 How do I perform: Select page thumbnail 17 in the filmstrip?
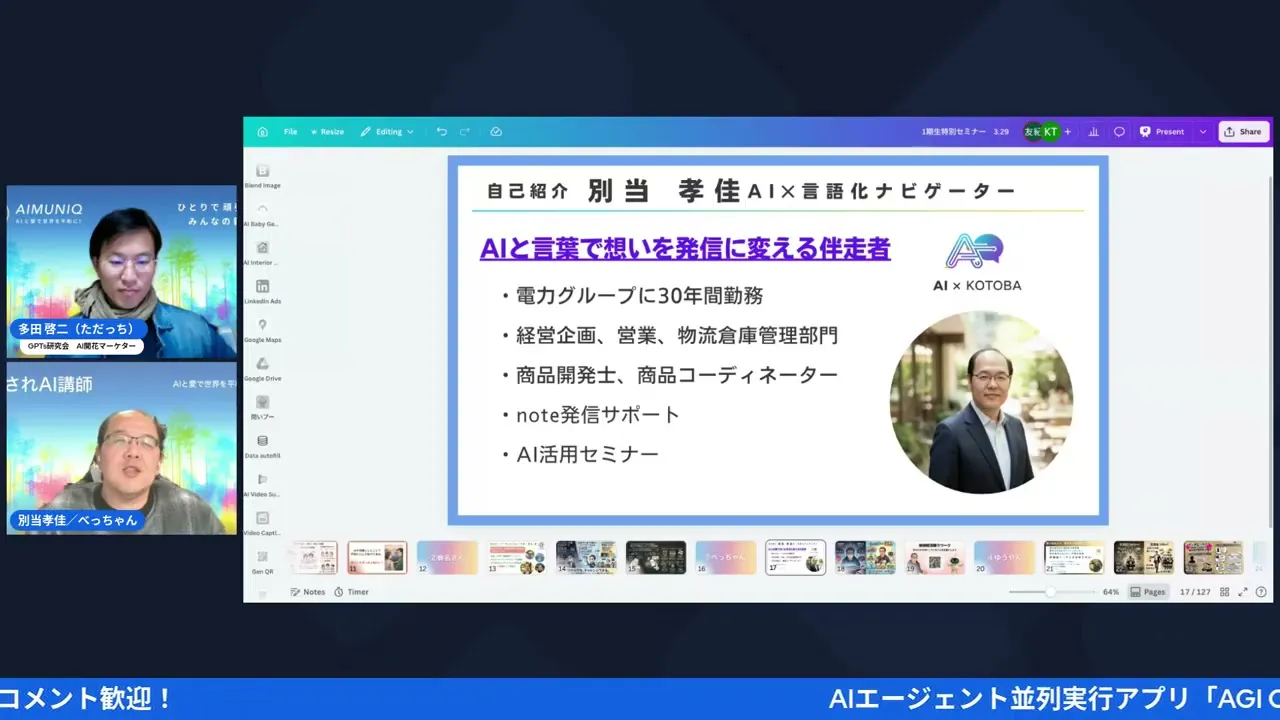[795, 557]
